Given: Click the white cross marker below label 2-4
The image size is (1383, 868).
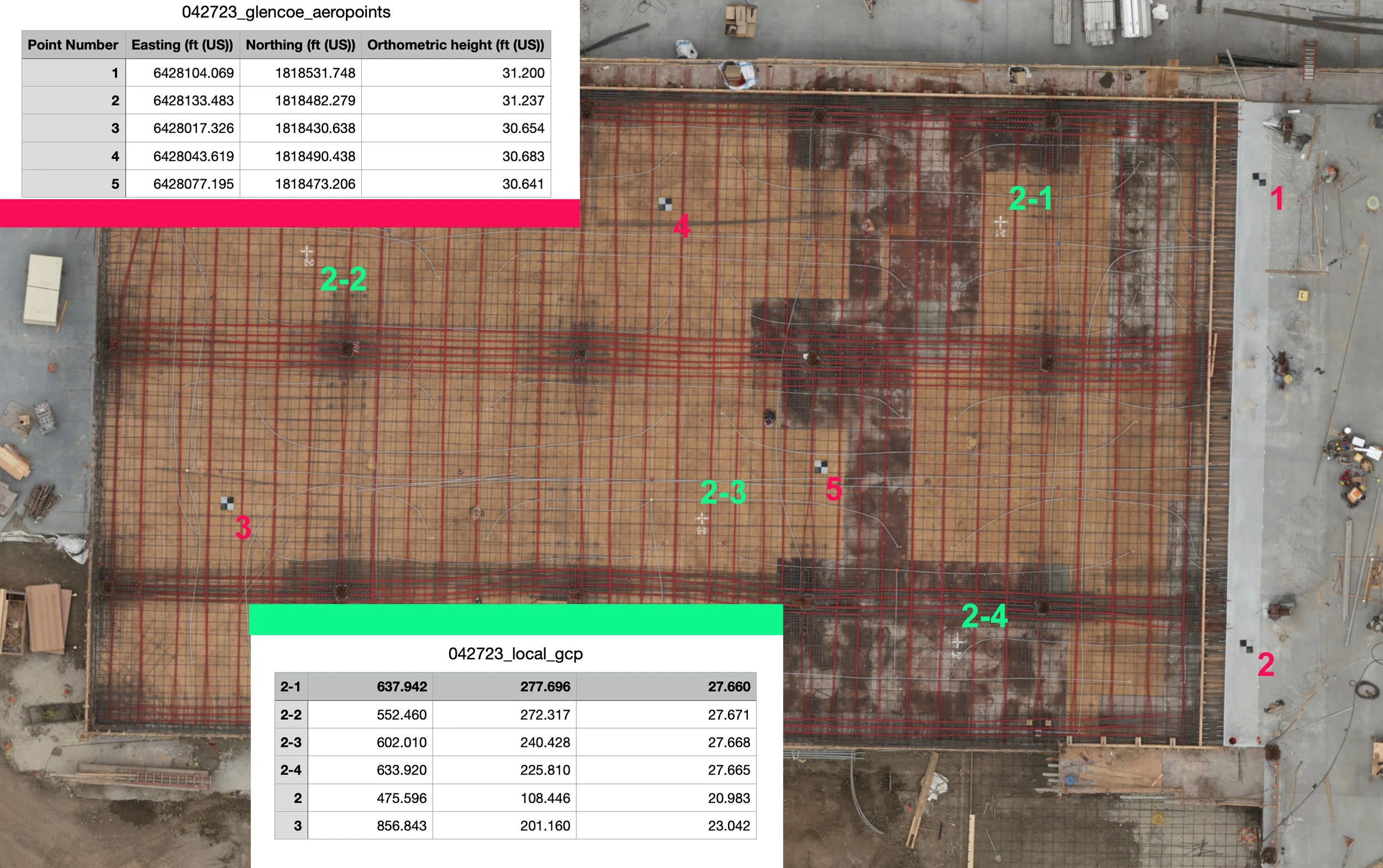Looking at the screenshot, I should 957,642.
